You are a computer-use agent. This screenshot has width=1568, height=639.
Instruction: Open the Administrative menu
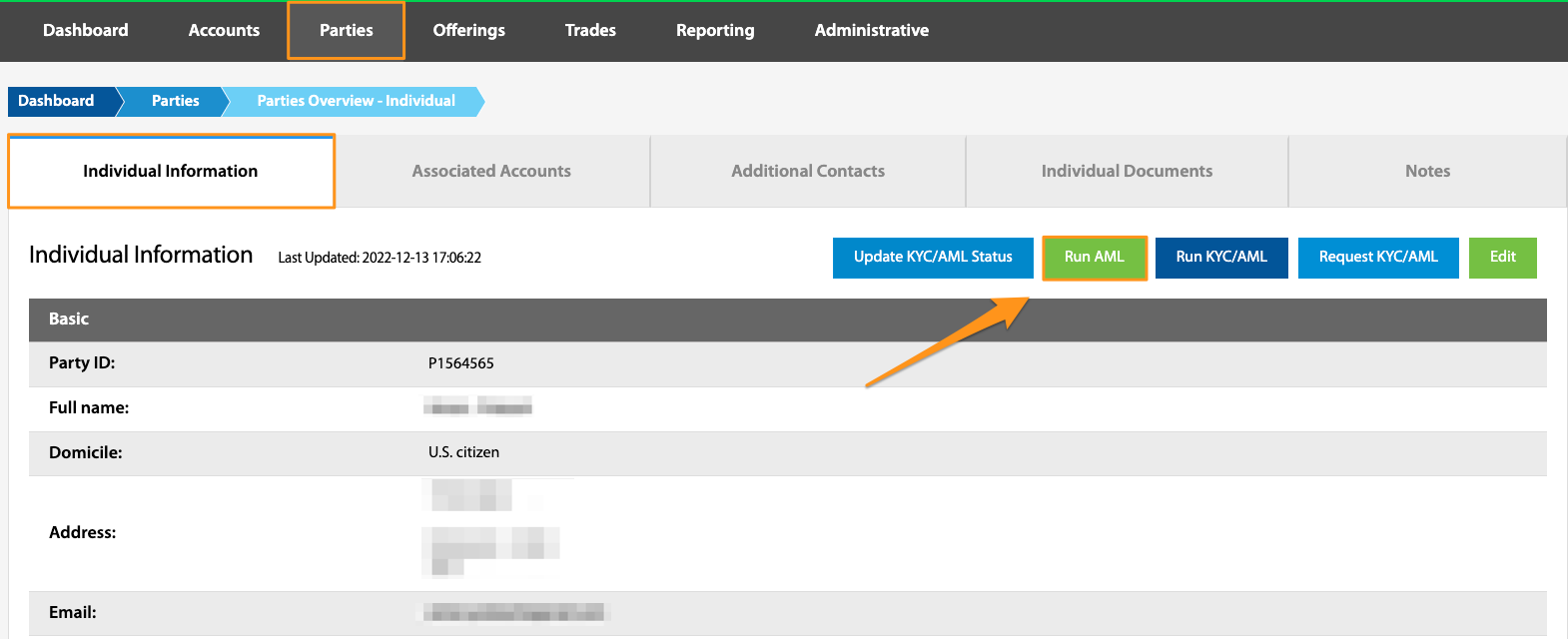[871, 30]
